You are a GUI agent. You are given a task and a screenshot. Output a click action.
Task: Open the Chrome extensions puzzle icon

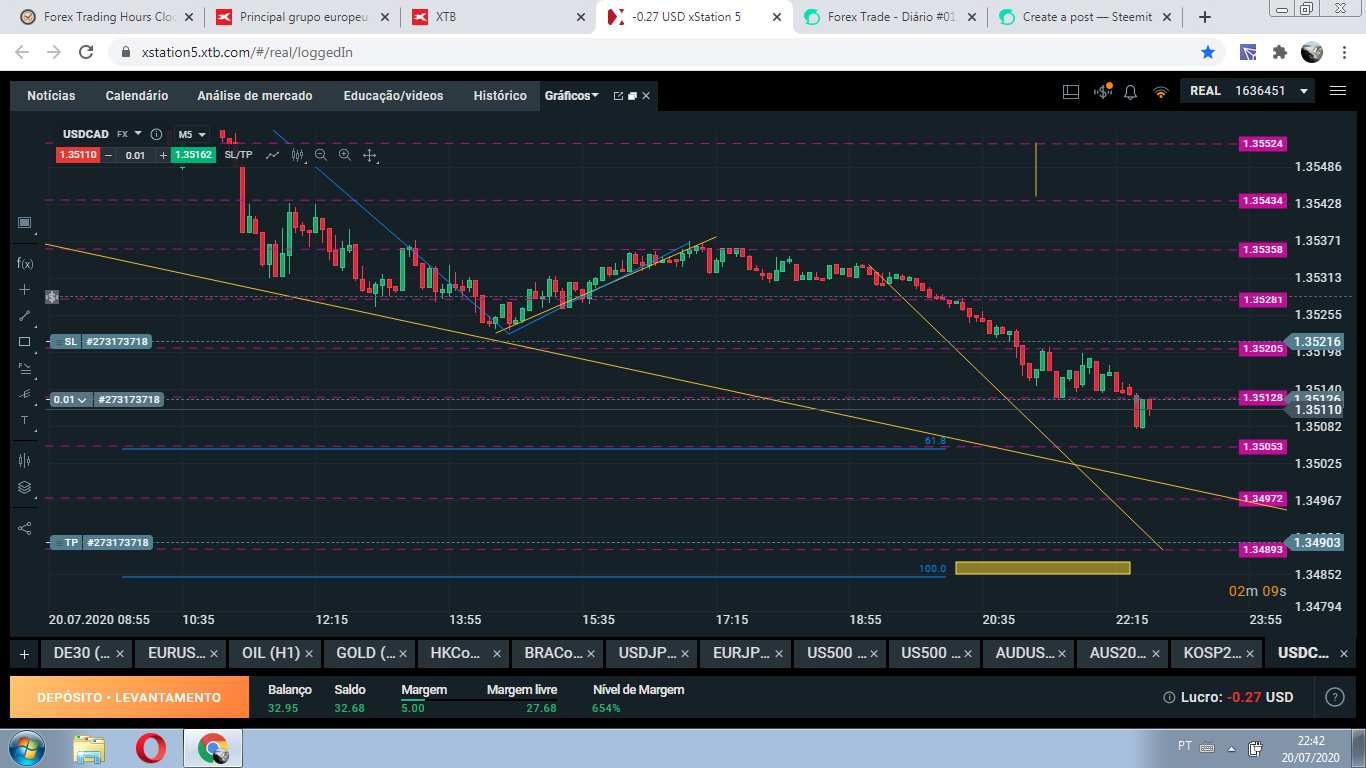coord(1280,52)
